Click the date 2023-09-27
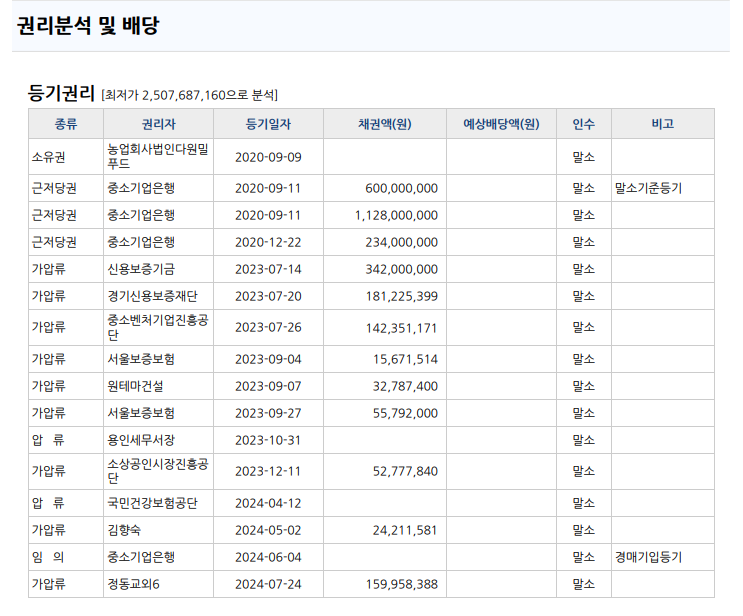The height and width of the screenshot is (616, 743). click(x=268, y=414)
